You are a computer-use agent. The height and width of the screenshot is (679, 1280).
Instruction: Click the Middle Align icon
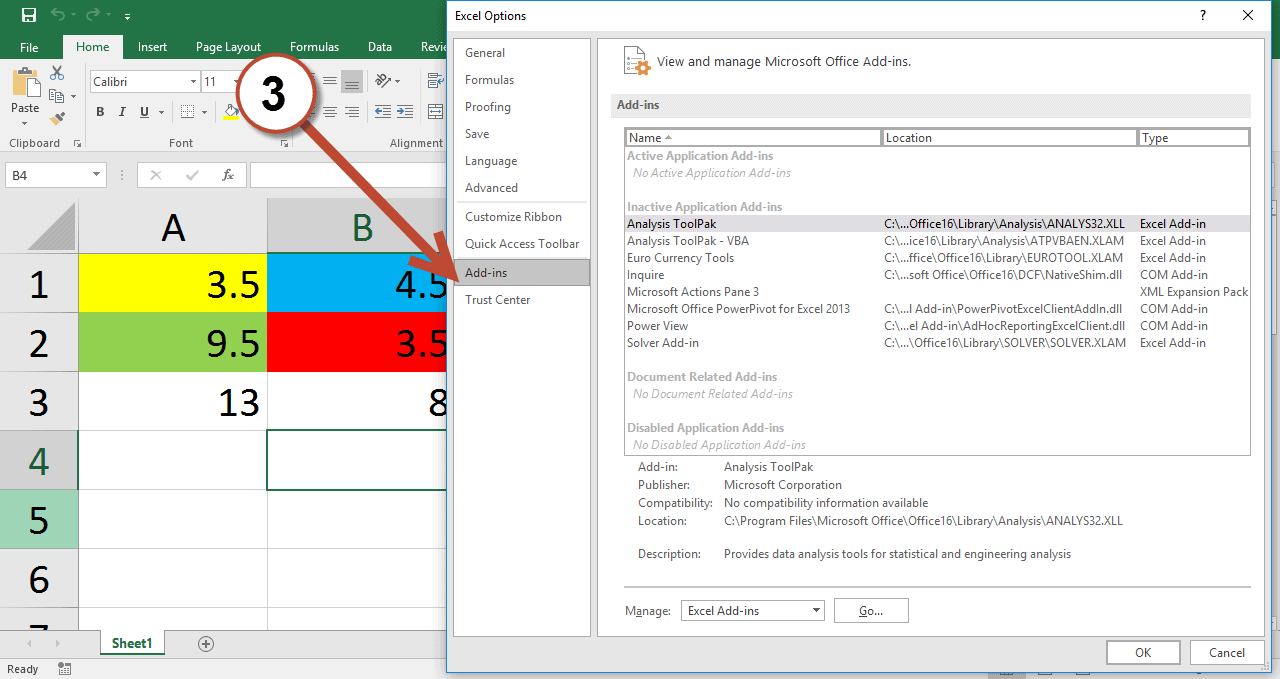point(329,81)
